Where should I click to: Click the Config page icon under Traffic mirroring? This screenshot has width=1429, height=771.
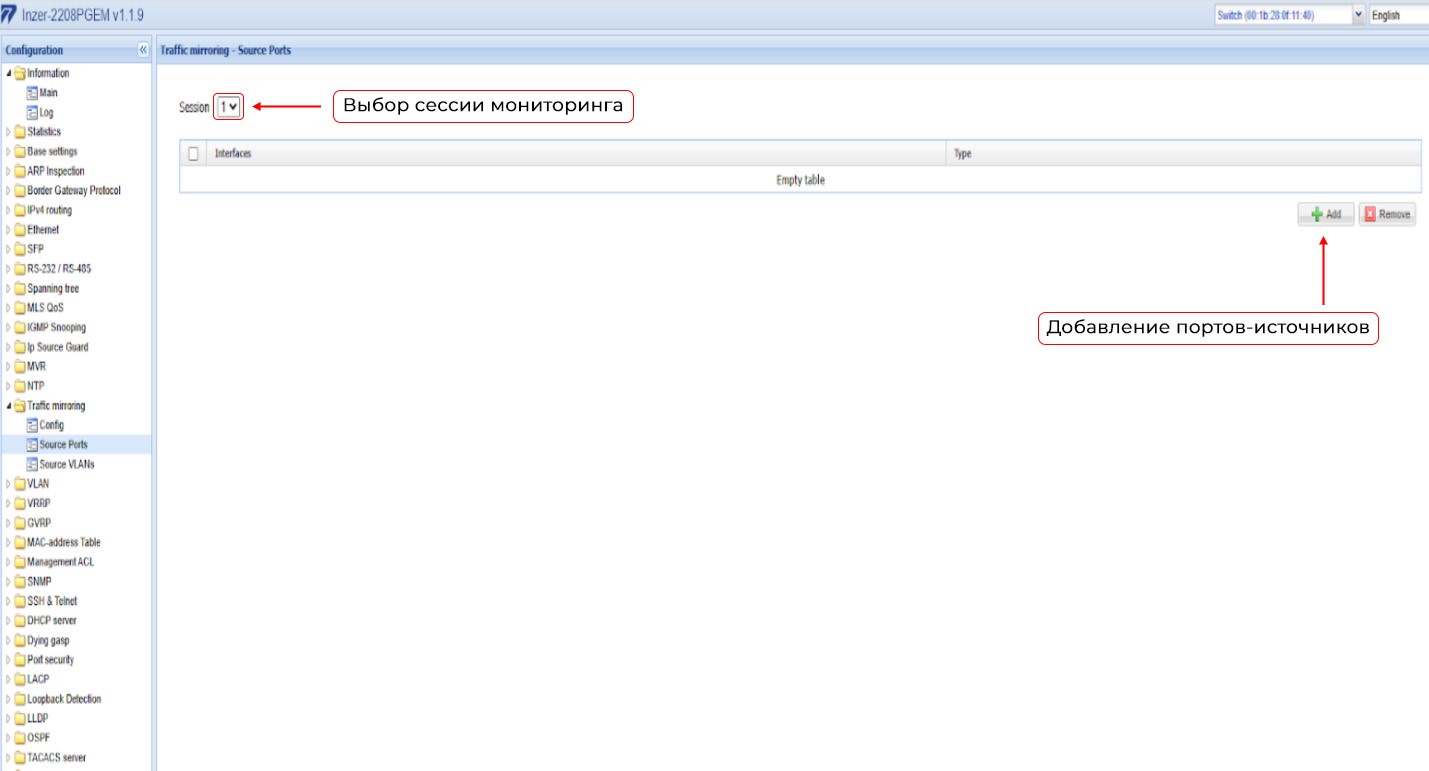(32, 425)
